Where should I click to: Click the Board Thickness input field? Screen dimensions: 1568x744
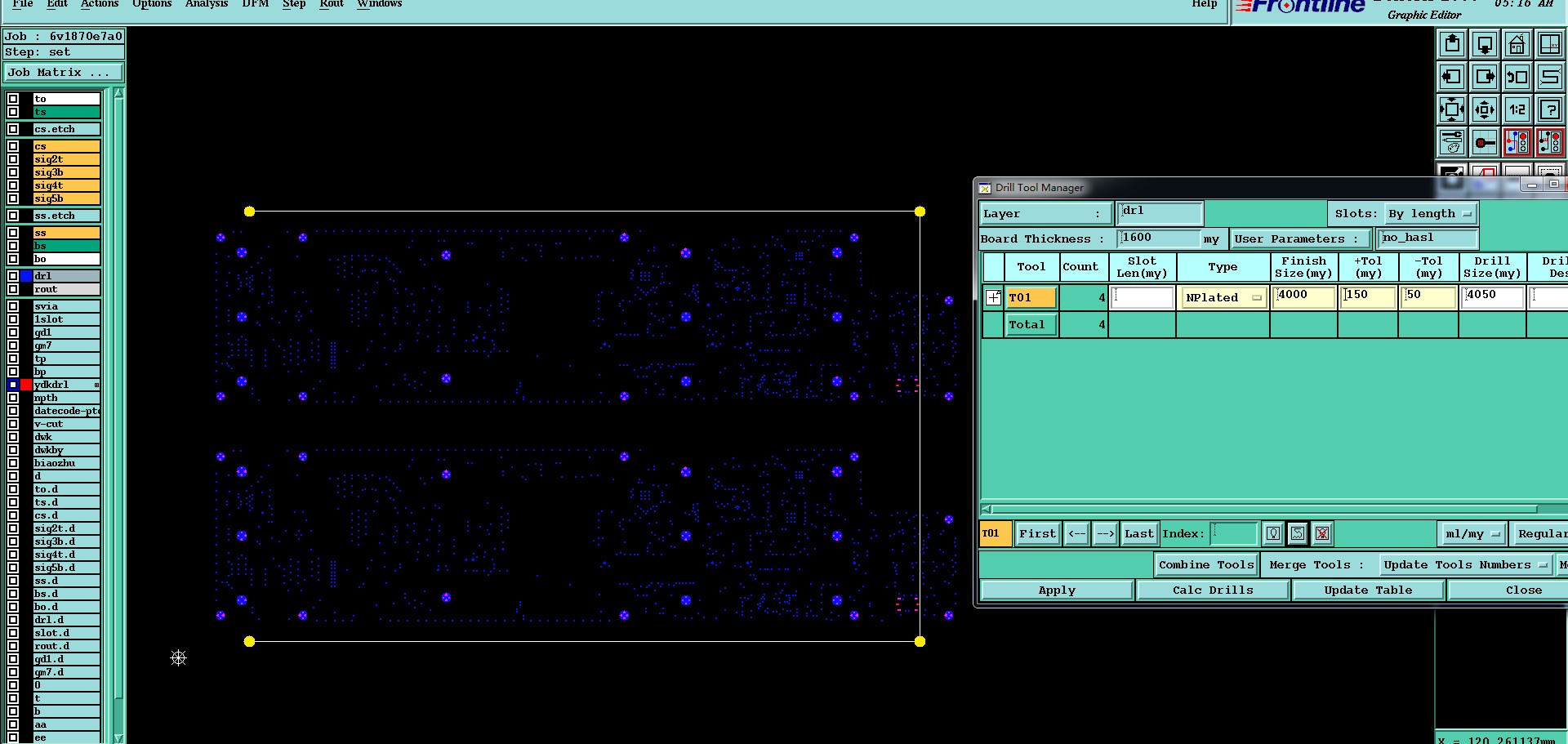pos(1159,238)
